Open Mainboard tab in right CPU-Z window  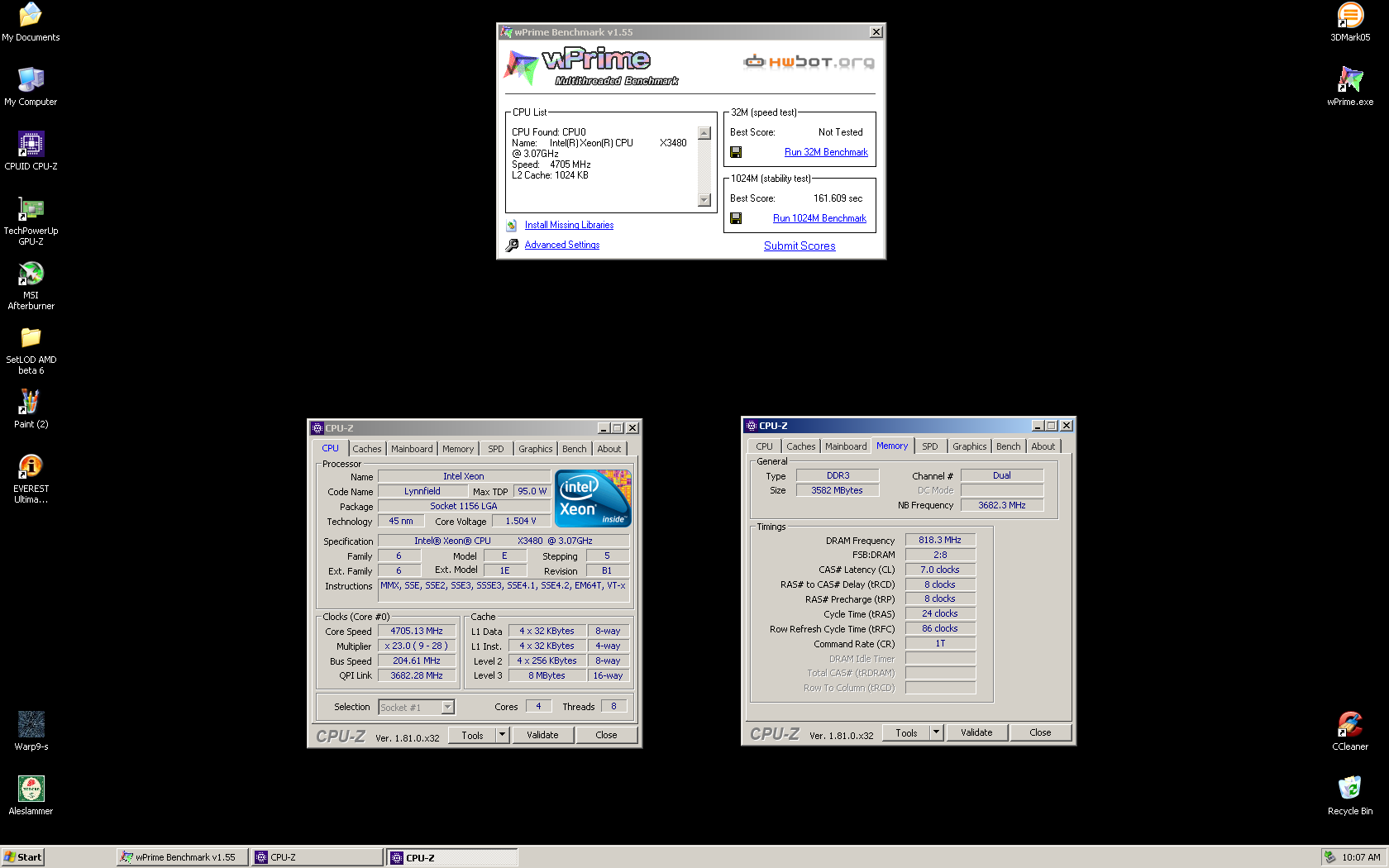[846, 446]
